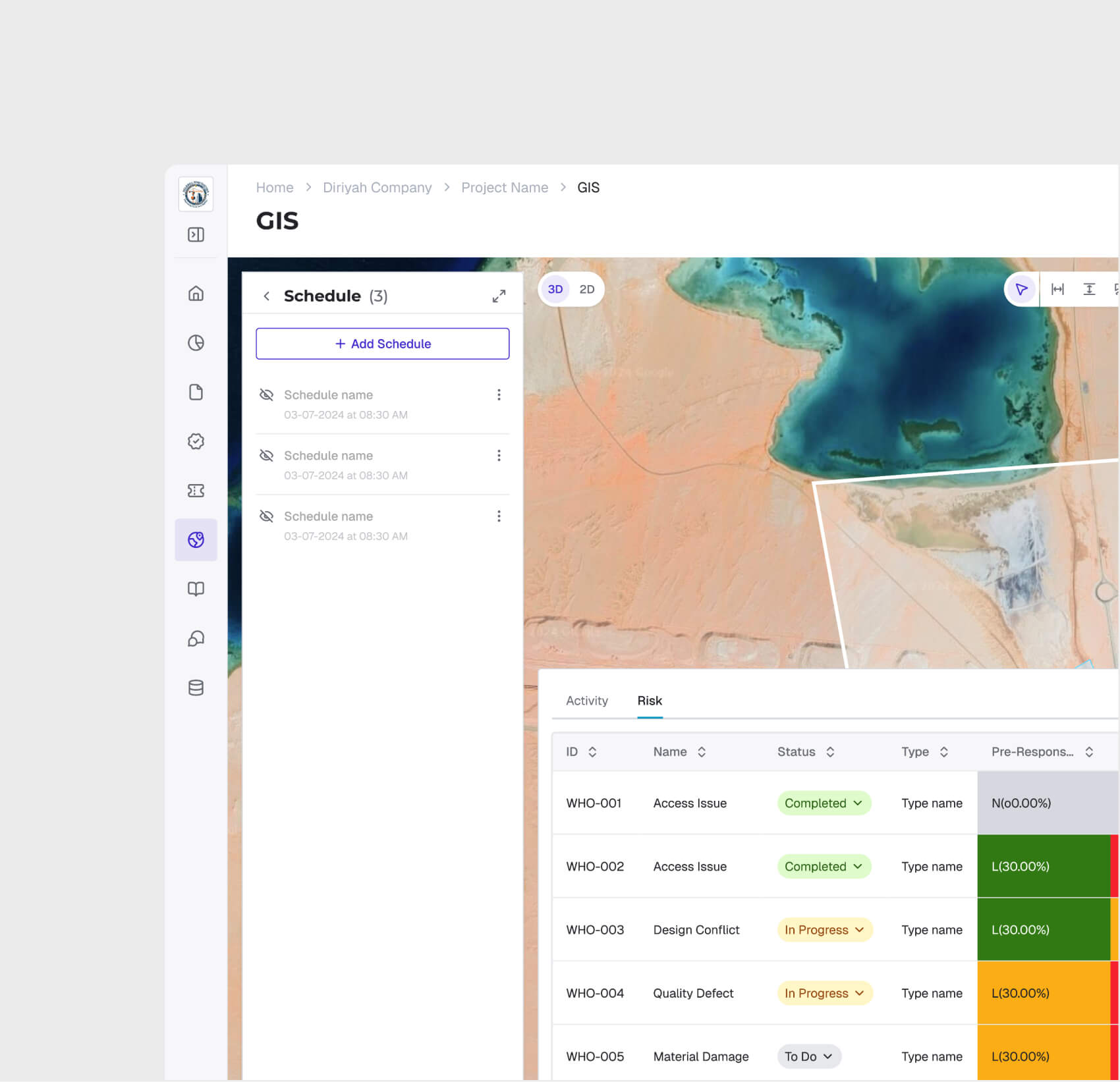Open the Completed status dropdown for WHO-001

[x=824, y=803]
